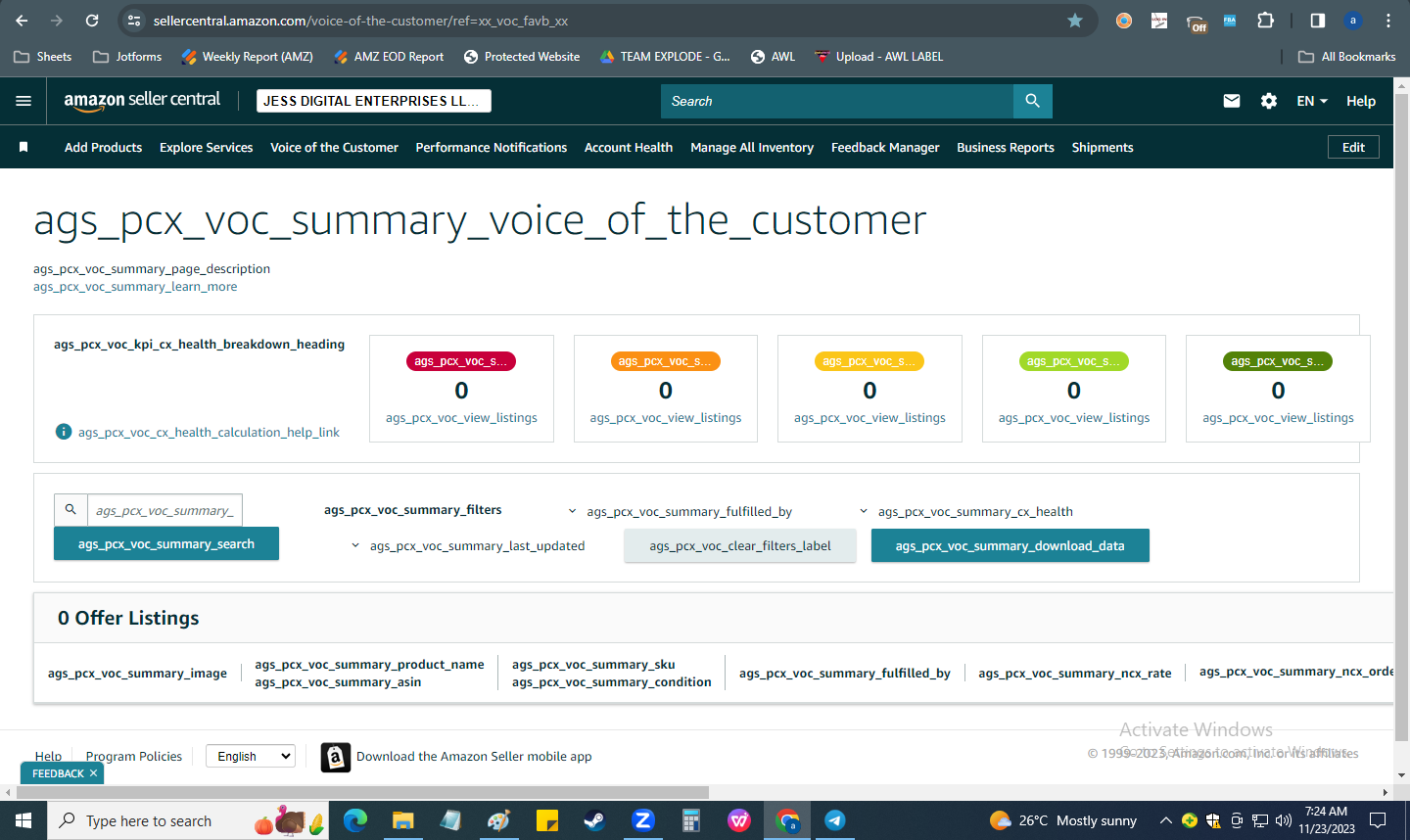Open the EN language dropdown
Image resolution: width=1410 pixels, height=840 pixels.
[x=1312, y=101]
